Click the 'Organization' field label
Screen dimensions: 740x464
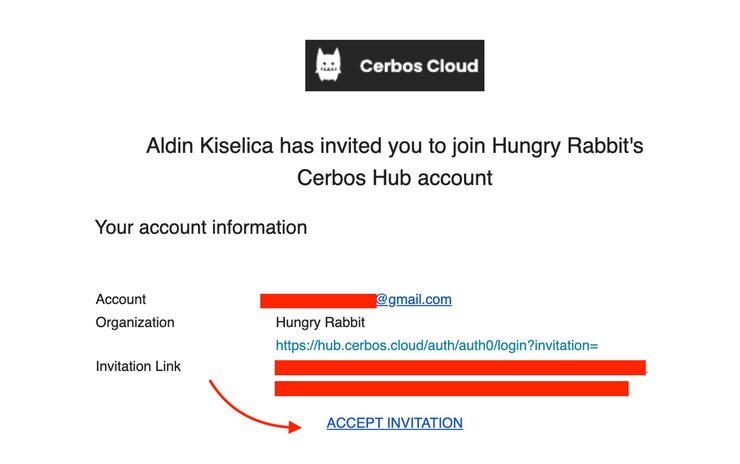pyautogui.click(x=135, y=322)
